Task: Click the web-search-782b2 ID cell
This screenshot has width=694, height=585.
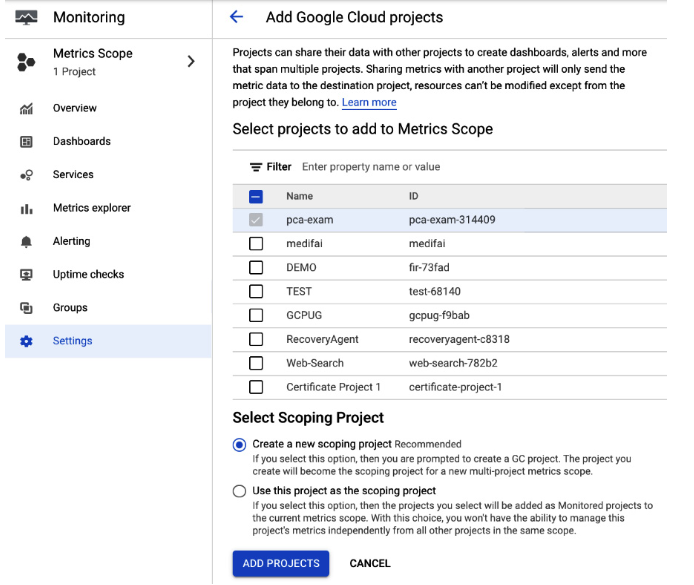Action: click(x=453, y=363)
